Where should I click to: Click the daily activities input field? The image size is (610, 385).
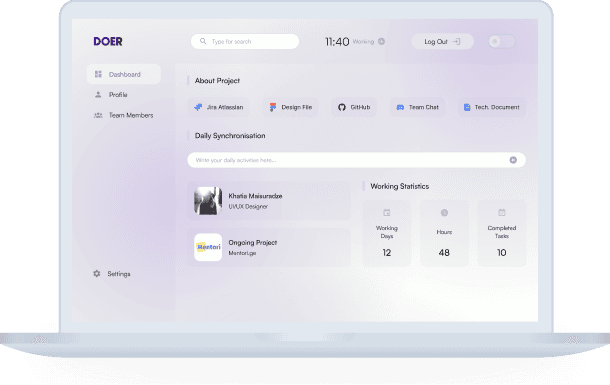pos(356,160)
